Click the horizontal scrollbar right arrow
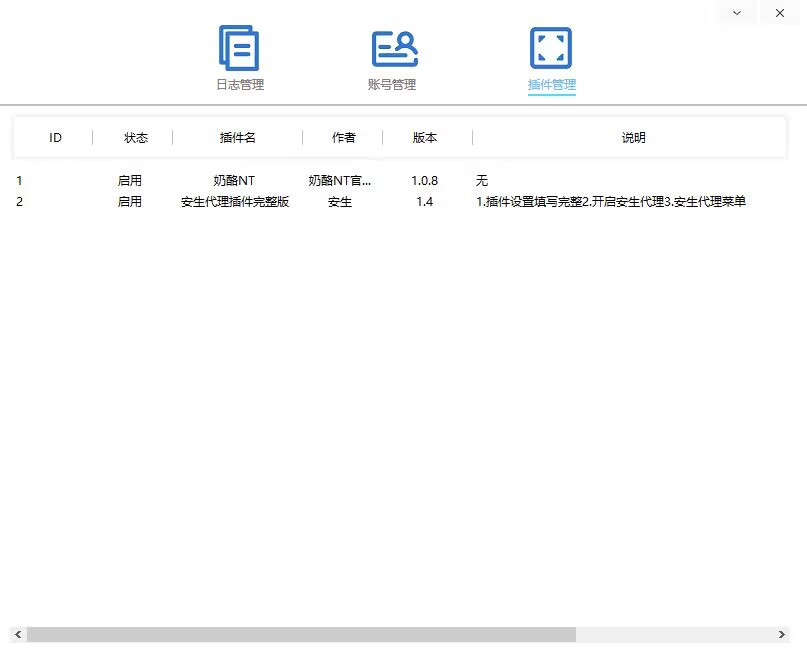The height and width of the screenshot is (655, 807). pyautogui.click(x=782, y=635)
